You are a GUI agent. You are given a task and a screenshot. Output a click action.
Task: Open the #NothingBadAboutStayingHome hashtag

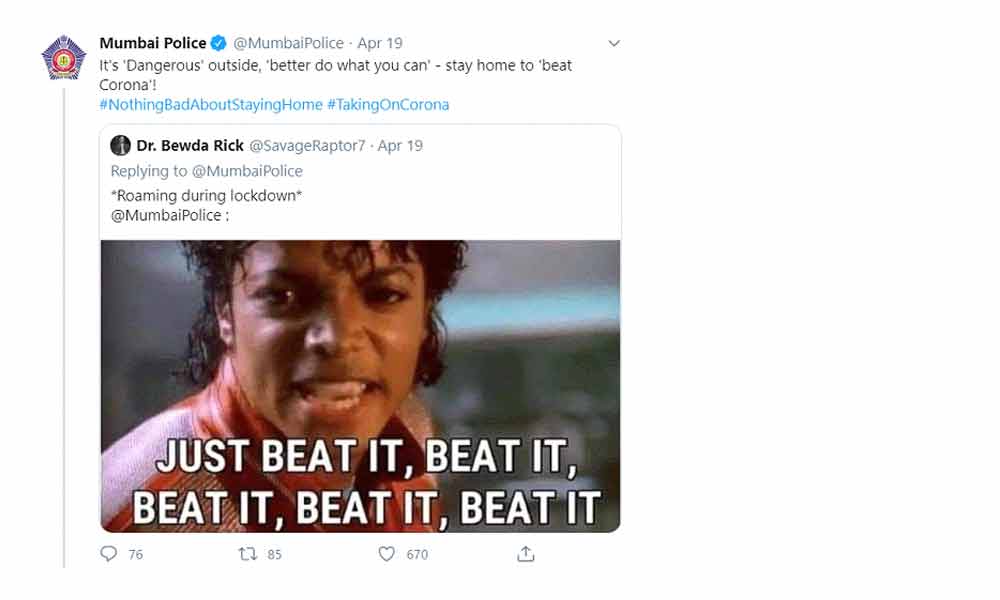pos(211,105)
